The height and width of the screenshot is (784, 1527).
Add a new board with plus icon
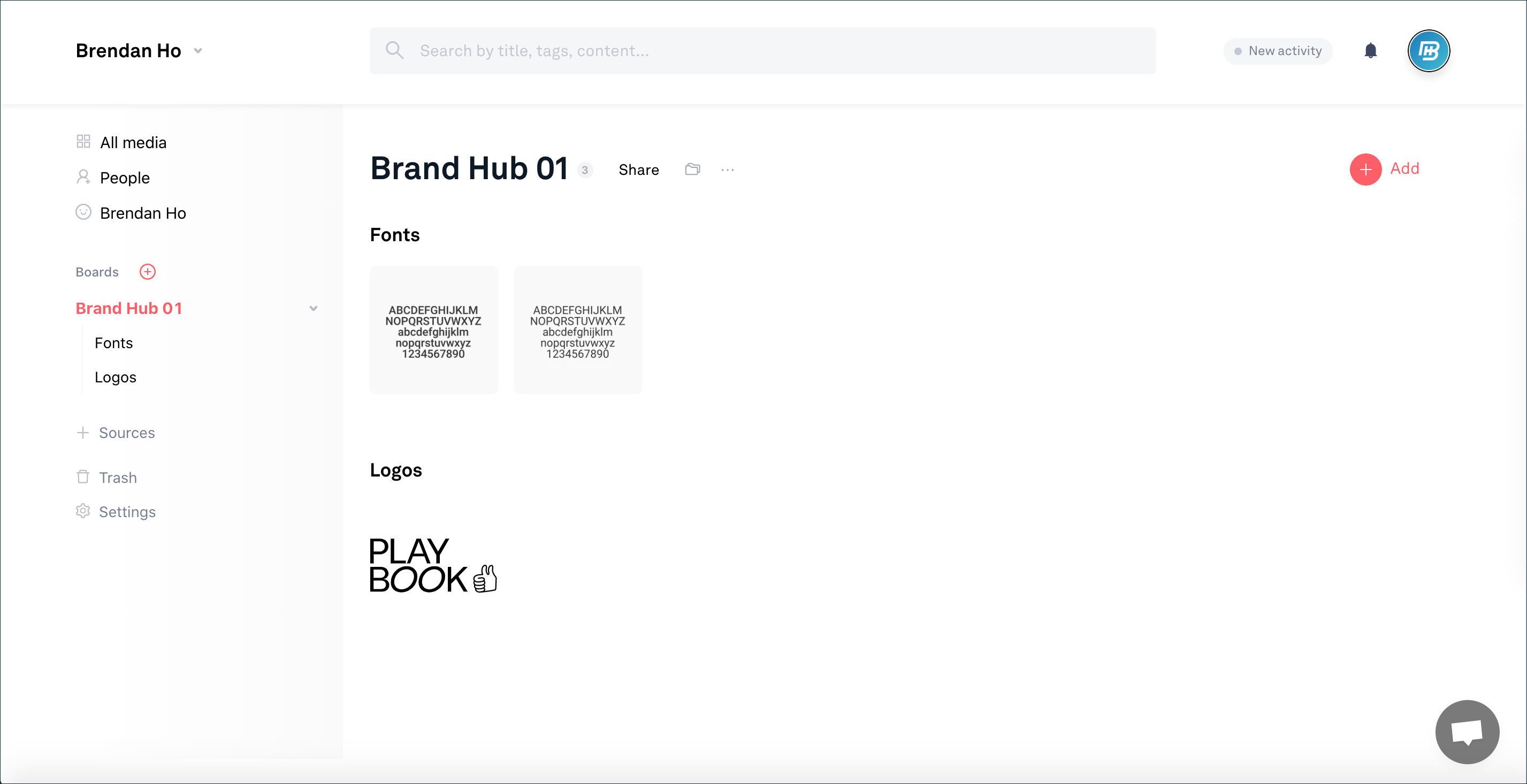148,272
